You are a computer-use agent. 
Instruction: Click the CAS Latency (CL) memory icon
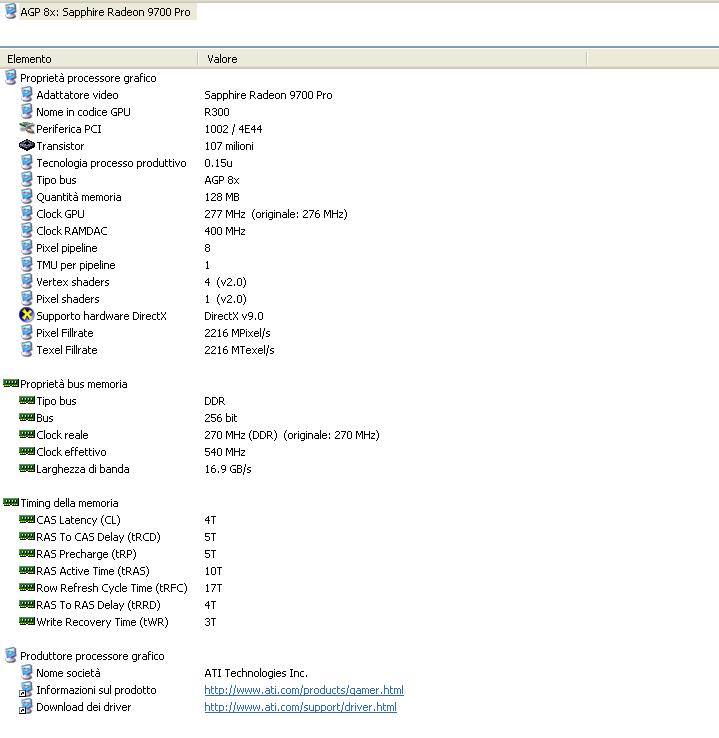click(27, 519)
